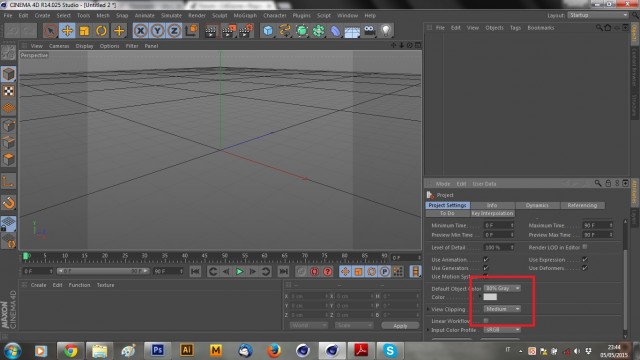Viewport: 640px width, 360px height.
Task: Toggle Use Expression checkbox
Action: (x=585, y=260)
